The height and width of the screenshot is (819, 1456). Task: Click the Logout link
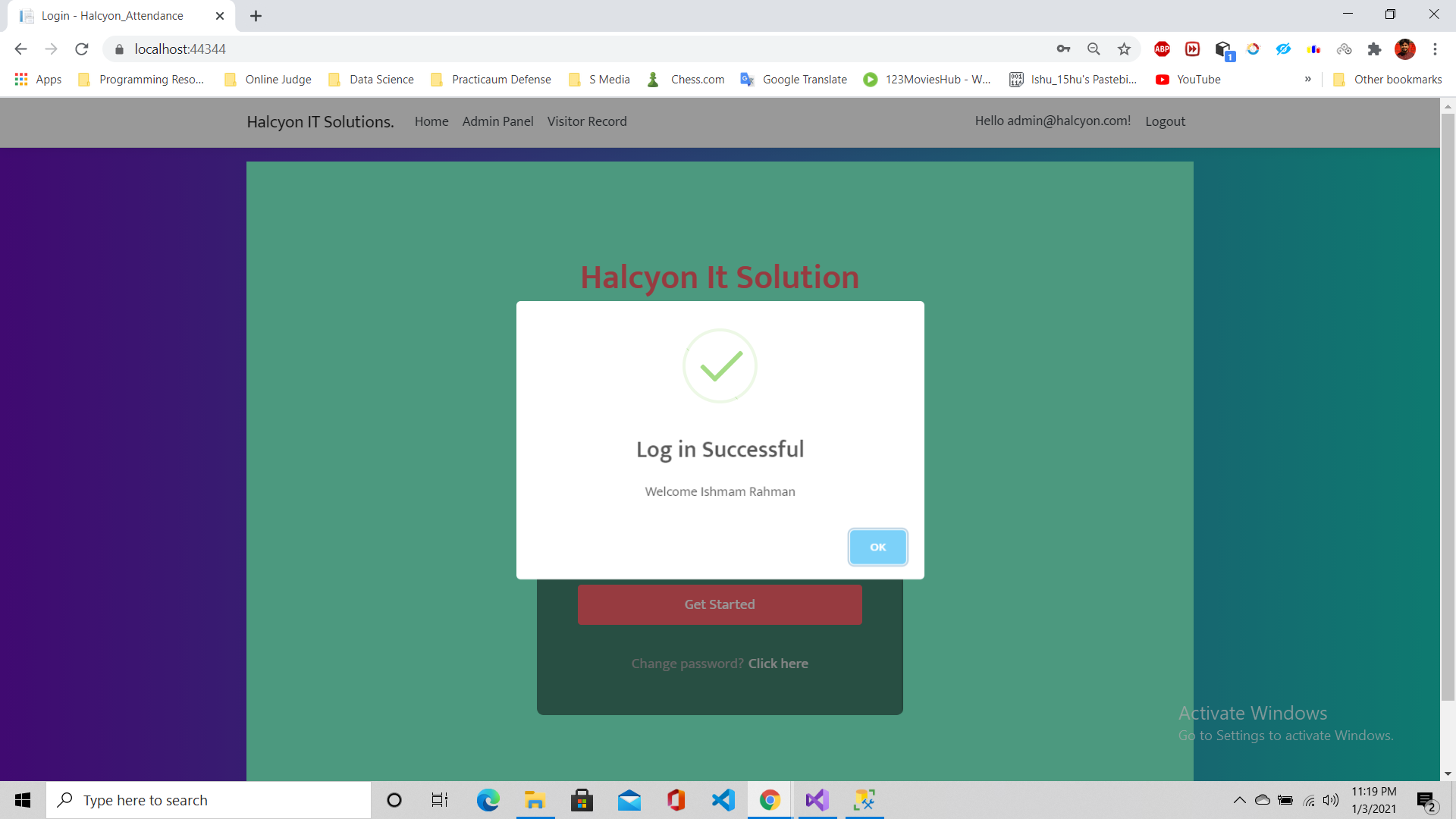[1165, 121]
